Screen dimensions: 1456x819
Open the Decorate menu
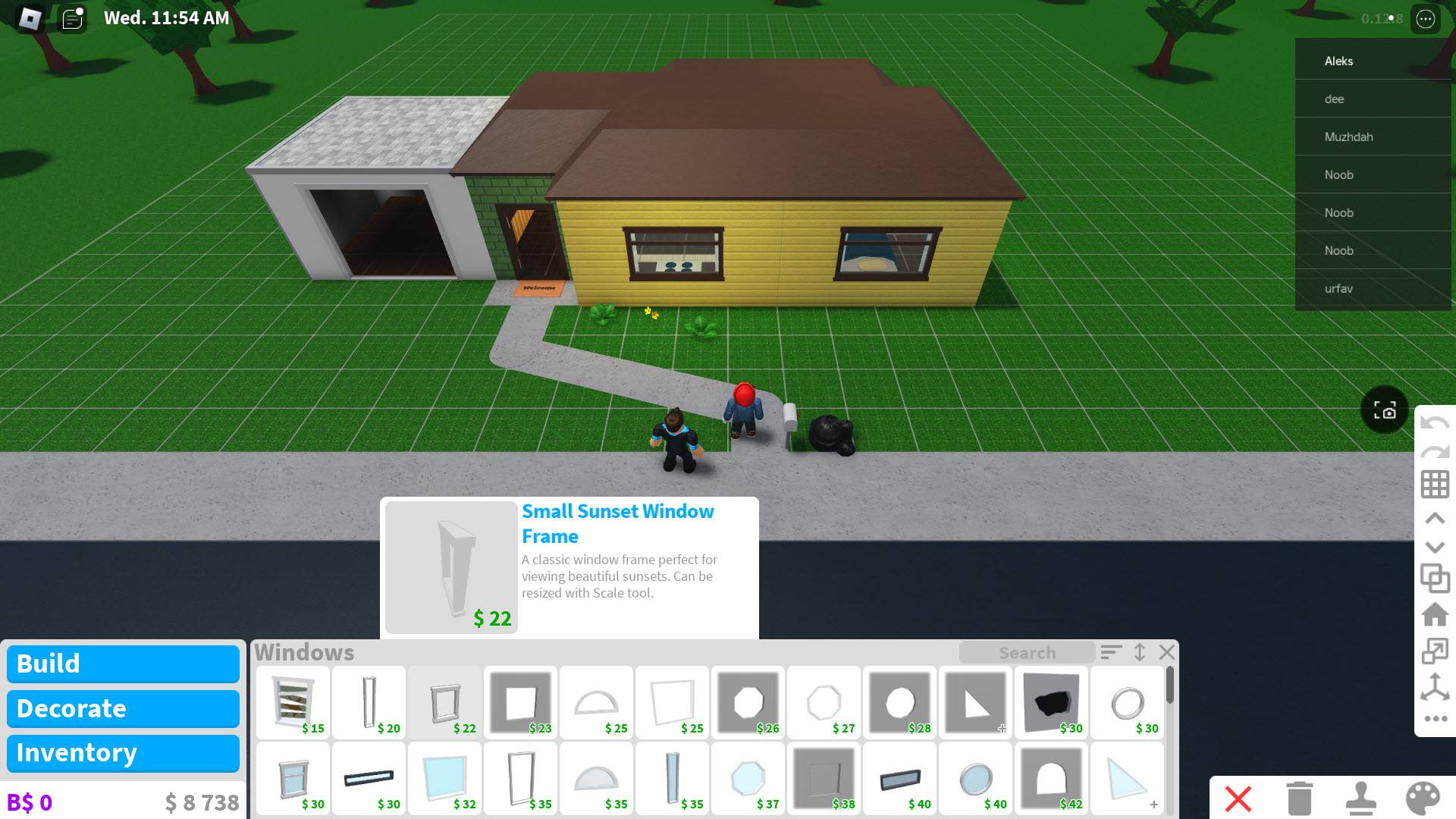(x=123, y=709)
